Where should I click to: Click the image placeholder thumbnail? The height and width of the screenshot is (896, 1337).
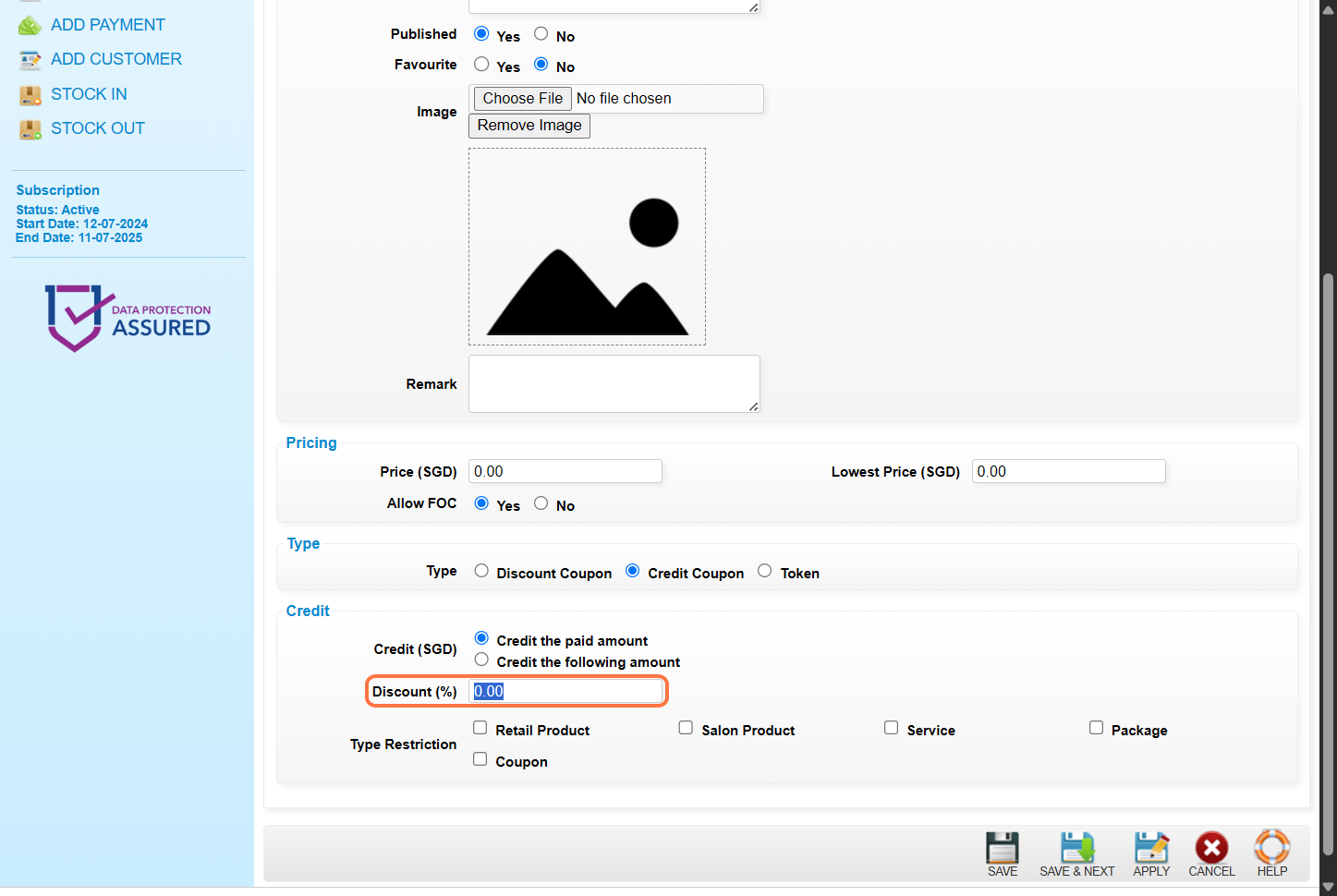point(587,247)
